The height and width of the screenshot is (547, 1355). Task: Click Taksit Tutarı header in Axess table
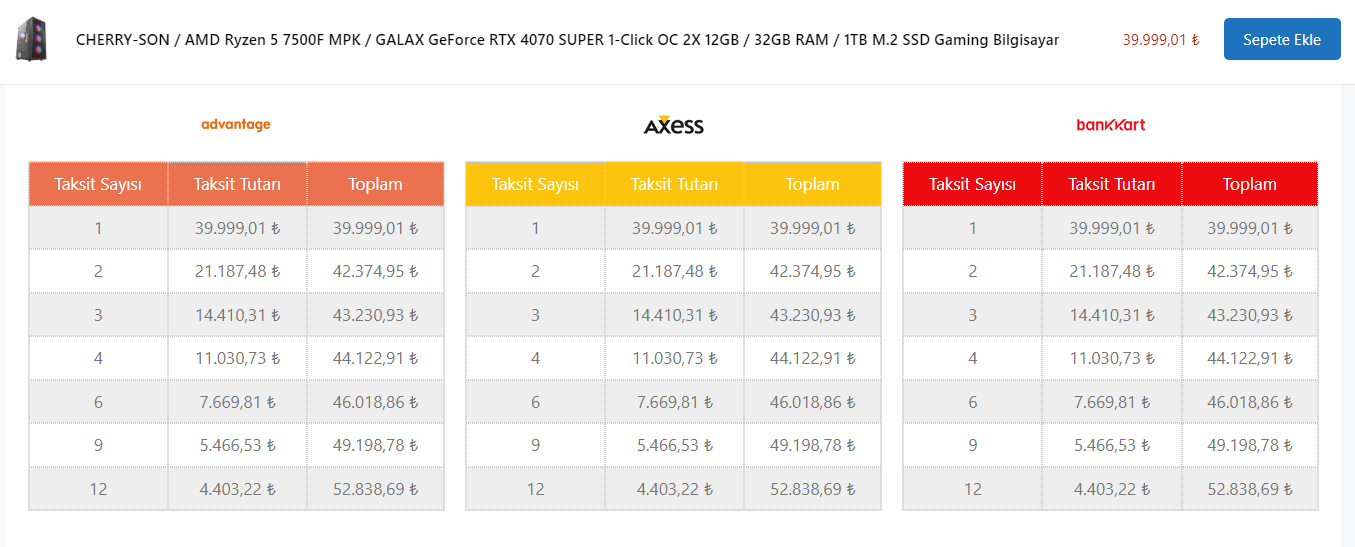pos(674,184)
